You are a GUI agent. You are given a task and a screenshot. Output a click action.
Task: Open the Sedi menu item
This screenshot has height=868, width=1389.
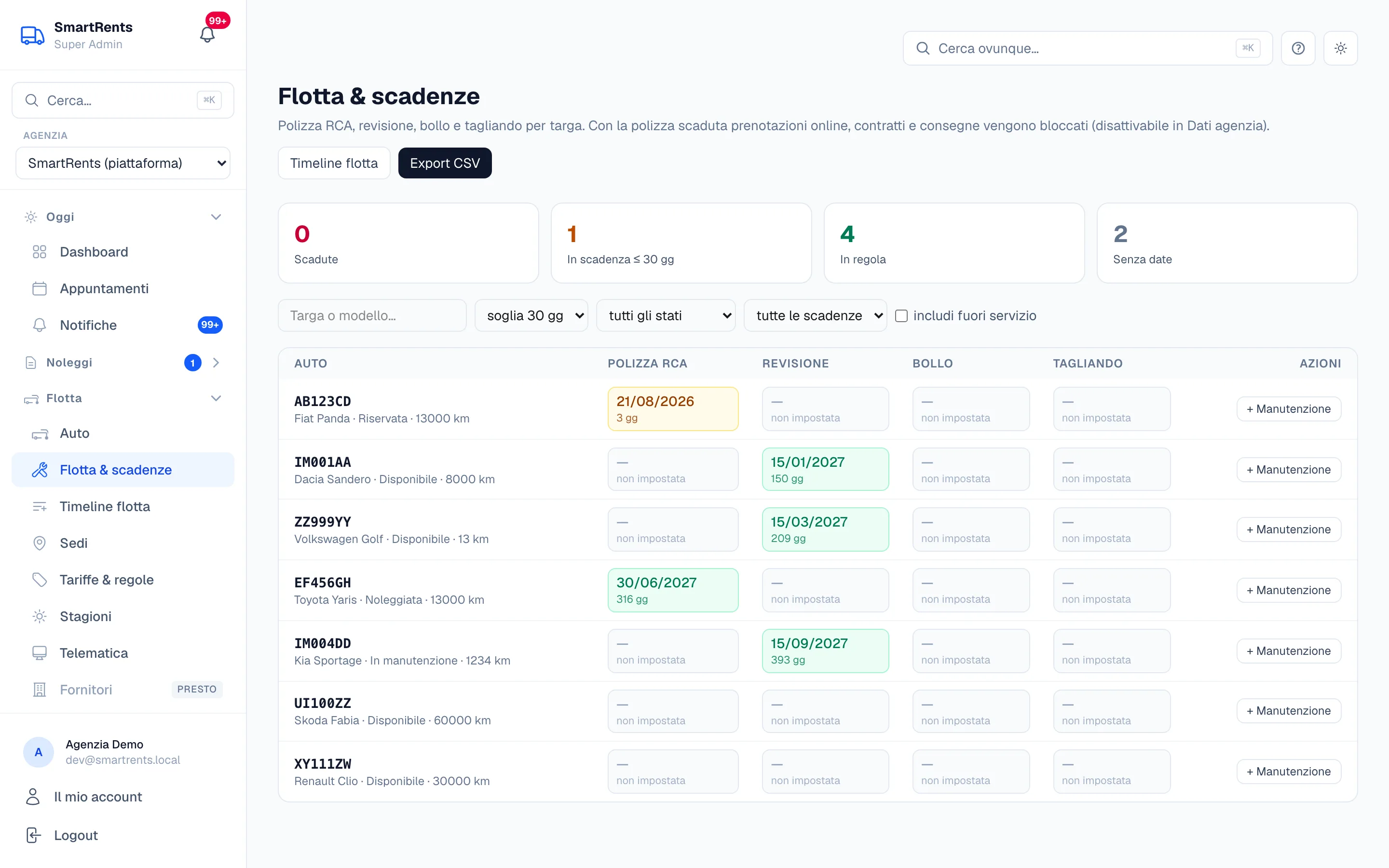pyautogui.click(x=123, y=543)
